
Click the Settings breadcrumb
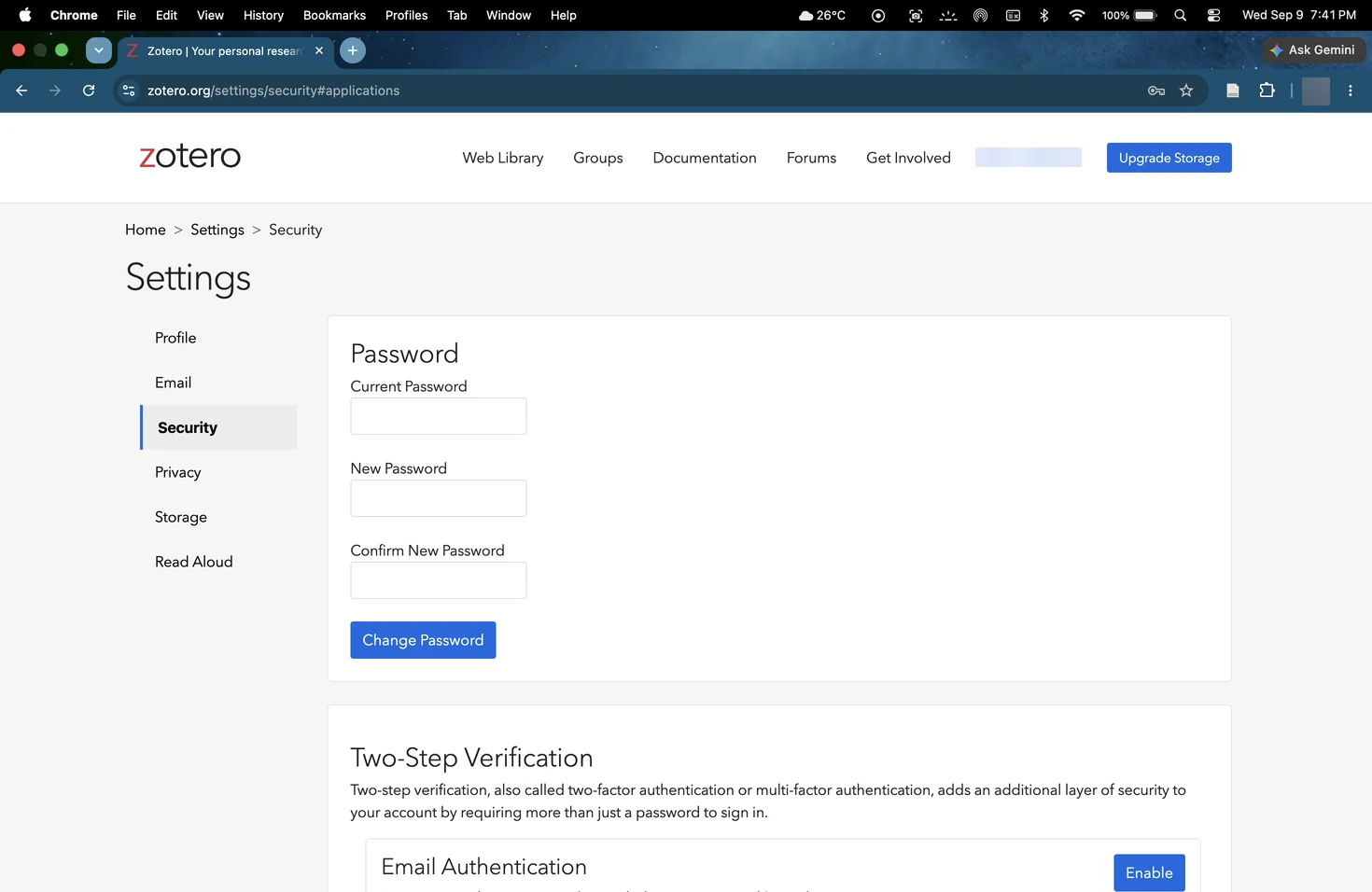[x=217, y=230]
